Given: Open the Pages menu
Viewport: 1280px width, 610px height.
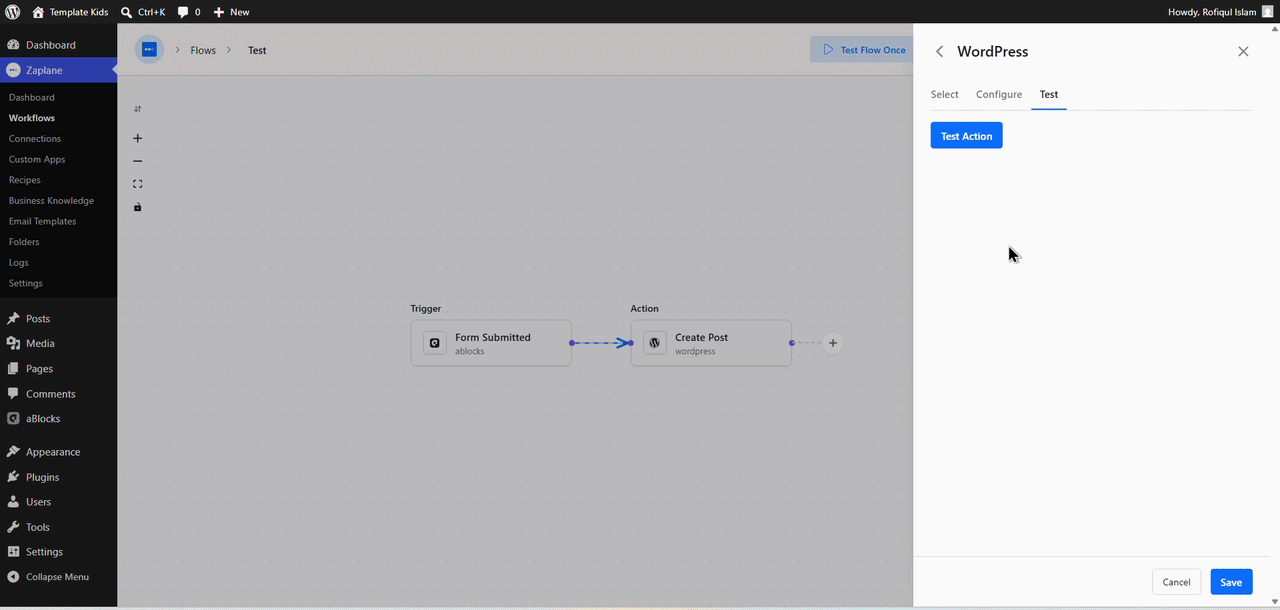Looking at the screenshot, I should 58,369.
